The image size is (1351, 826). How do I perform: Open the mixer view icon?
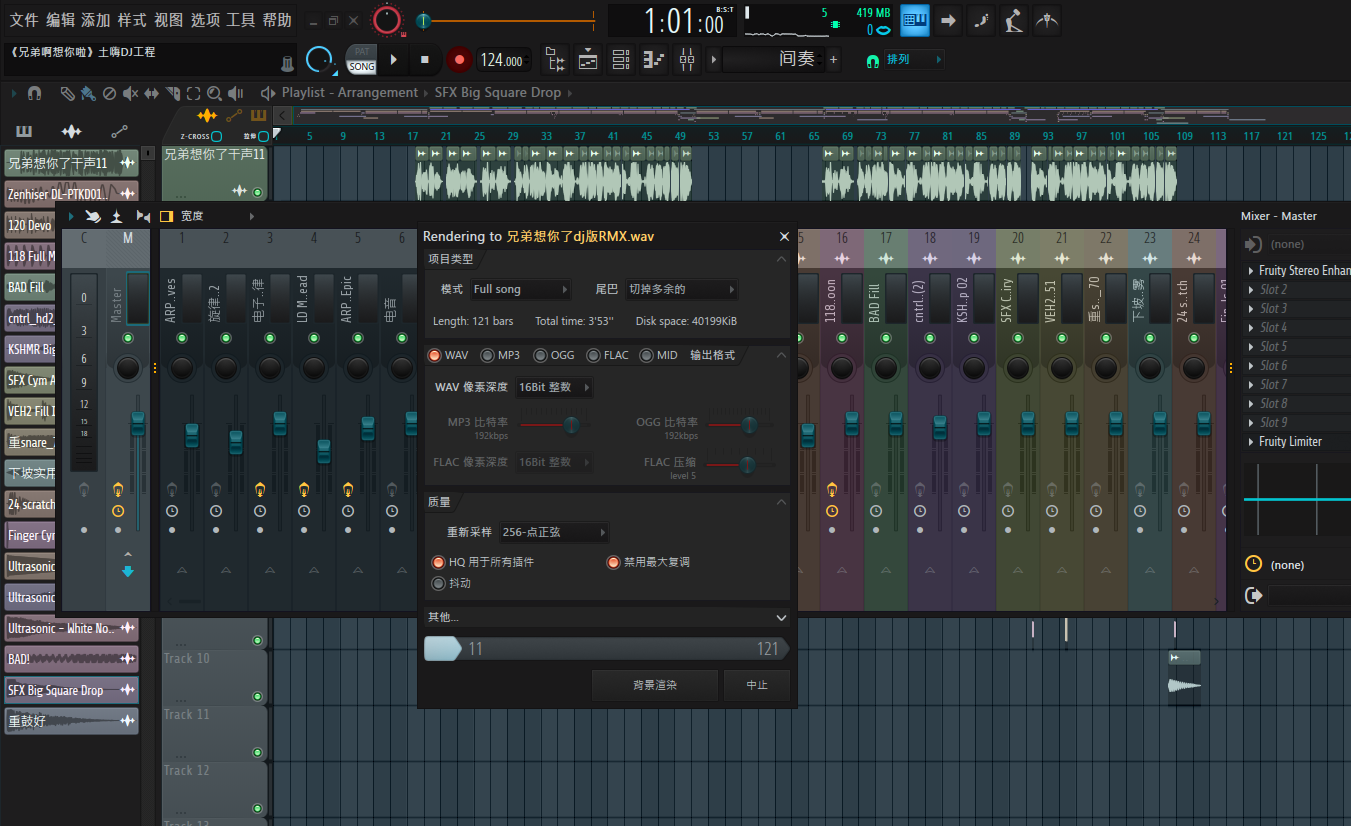[687, 60]
